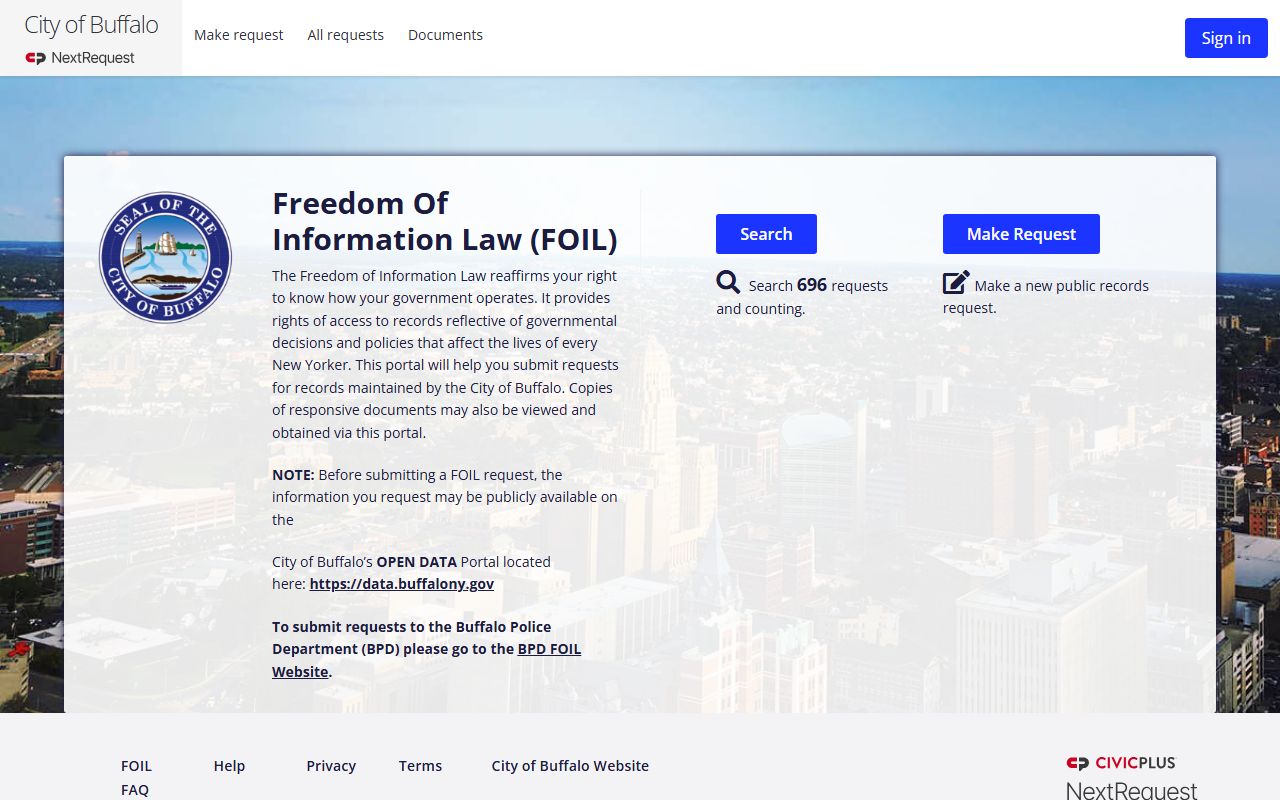Click the Freedom Of Information Law heading
The height and width of the screenshot is (800, 1280).
445,221
